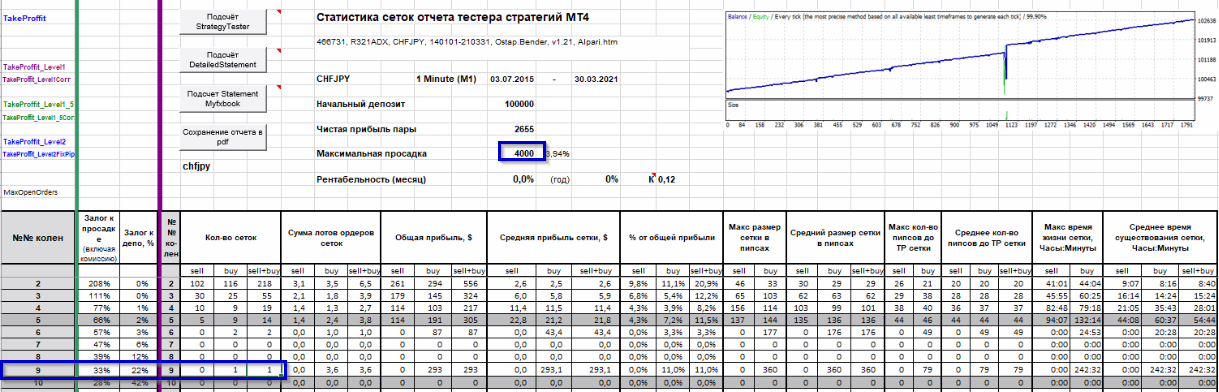Viewport: 1219px width, 392px height.
Task: Select the end date 30.03.2021
Action: tap(597, 78)
